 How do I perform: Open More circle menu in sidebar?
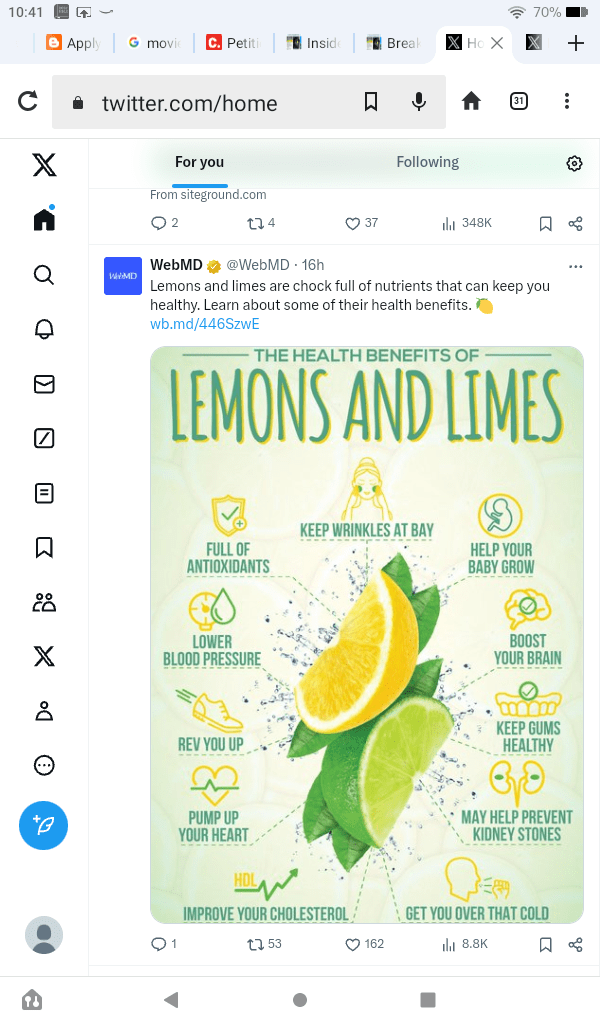tap(44, 765)
